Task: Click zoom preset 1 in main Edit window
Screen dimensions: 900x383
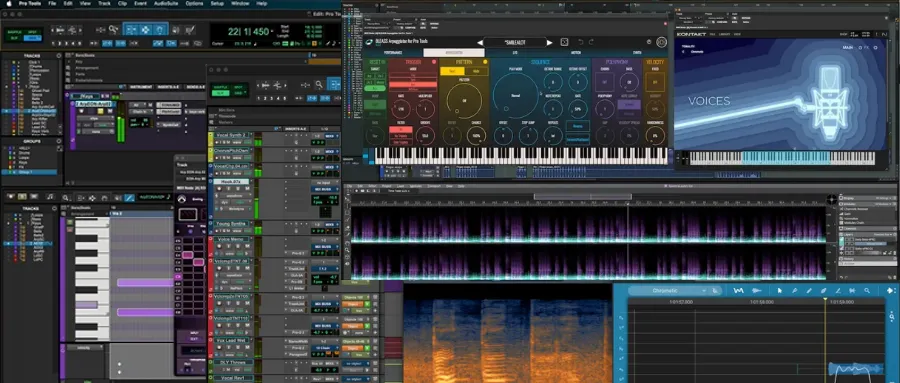Action: coord(53,44)
